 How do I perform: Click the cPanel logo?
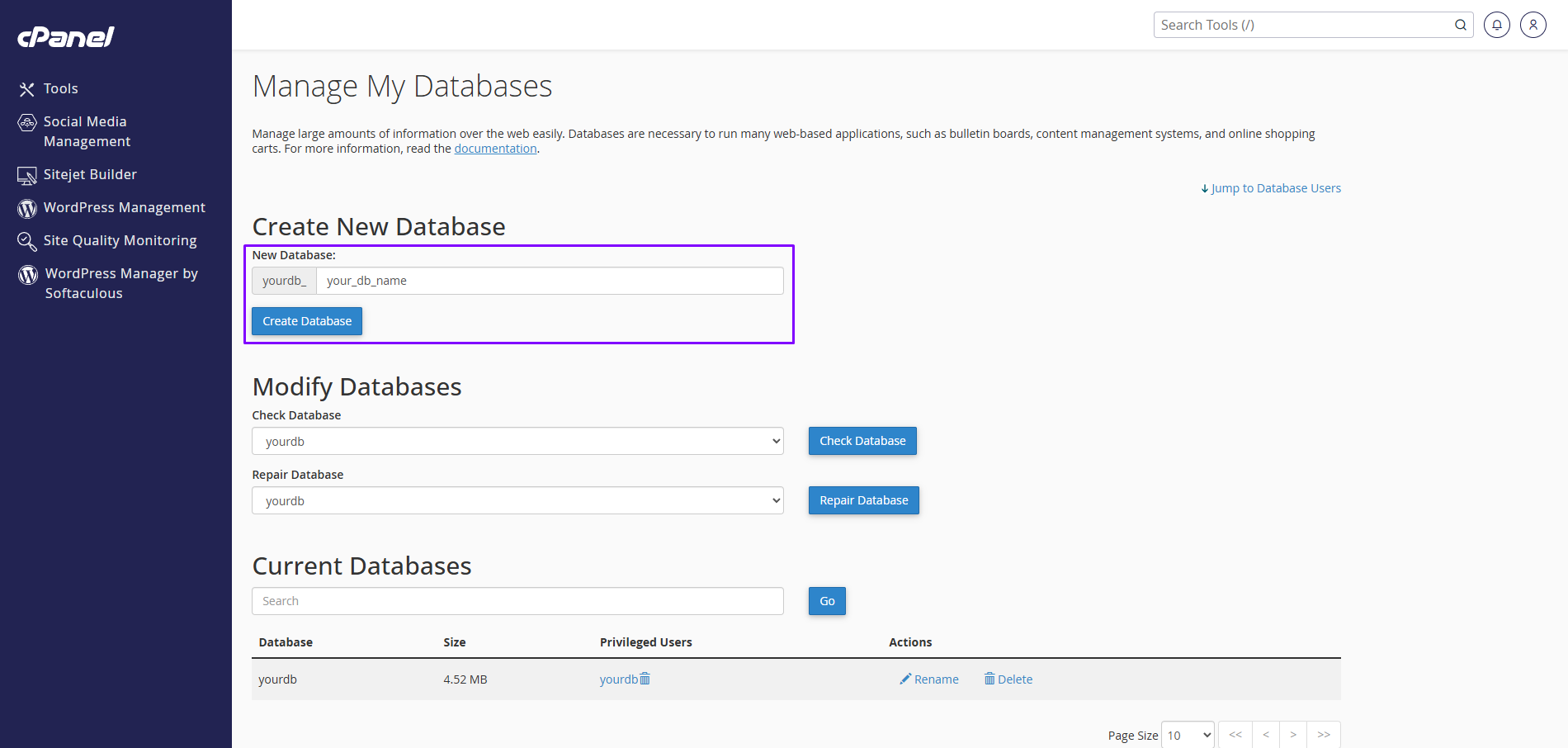[x=66, y=37]
